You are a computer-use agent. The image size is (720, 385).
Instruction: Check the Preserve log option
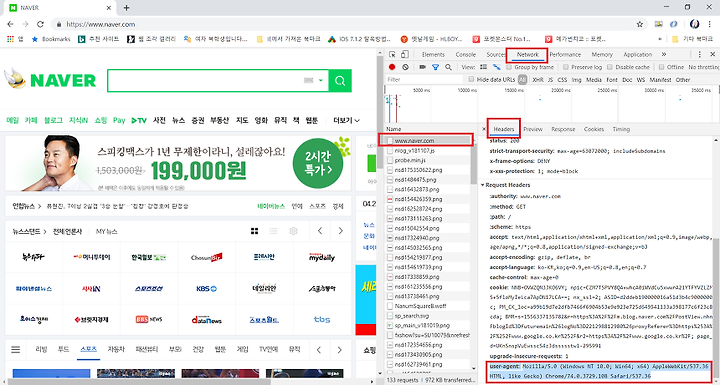coord(566,67)
